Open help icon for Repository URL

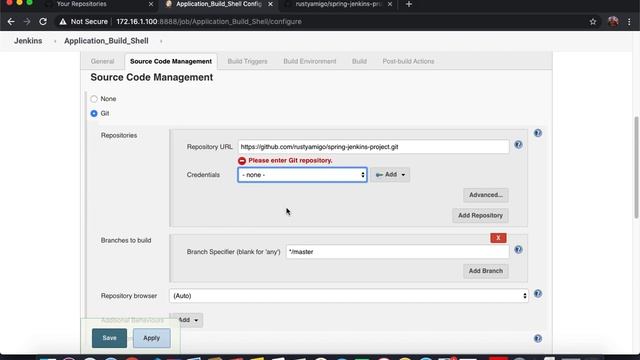coord(518,144)
